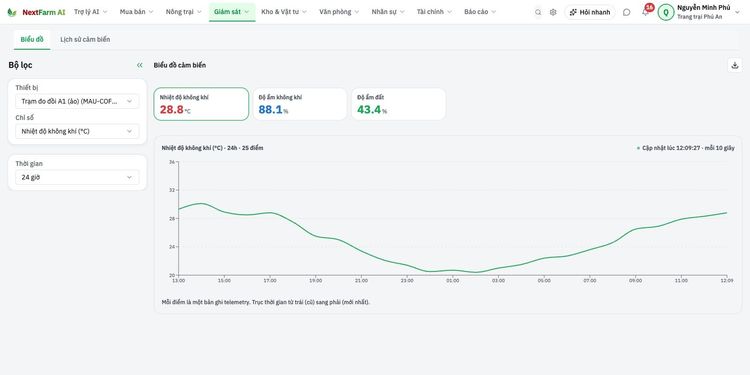
Task: Open the chat bubble icon
Action: pyautogui.click(x=627, y=12)
